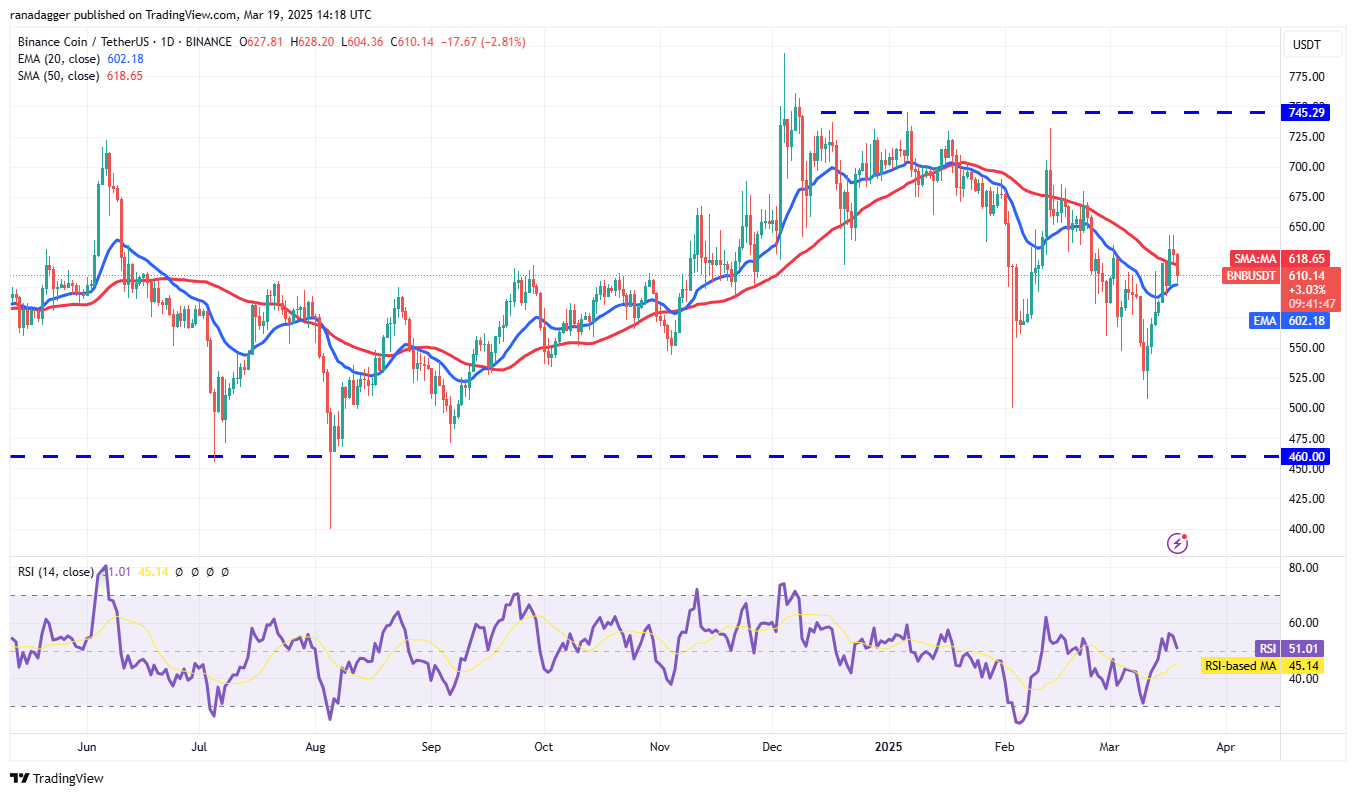Click the Jun label on time axis
The height and width of the screenshot is (796, 1356).
click(x=86, y=746)
